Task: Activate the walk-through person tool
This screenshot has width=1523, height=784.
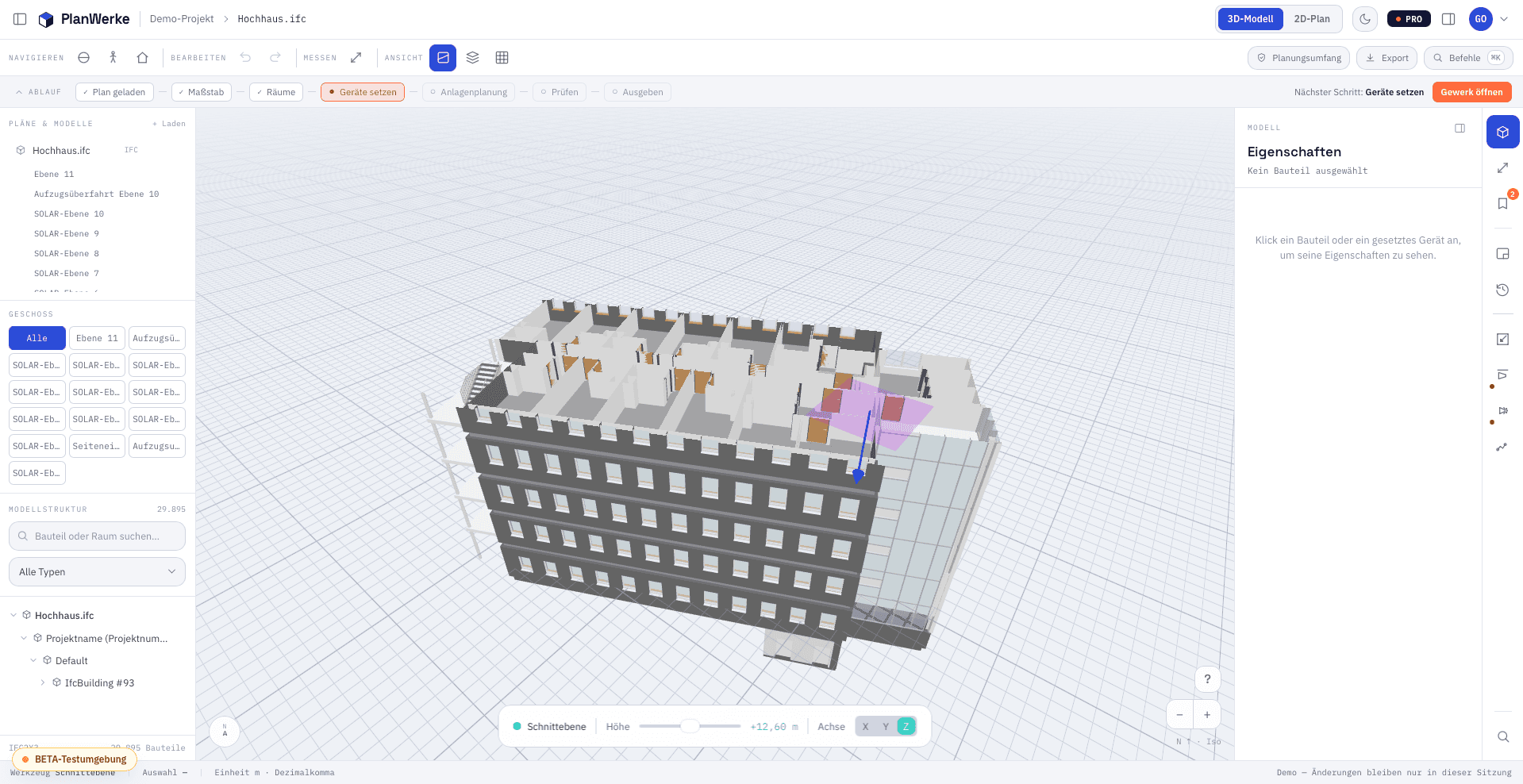Action: pyautogui.click(x=113, y=58)
